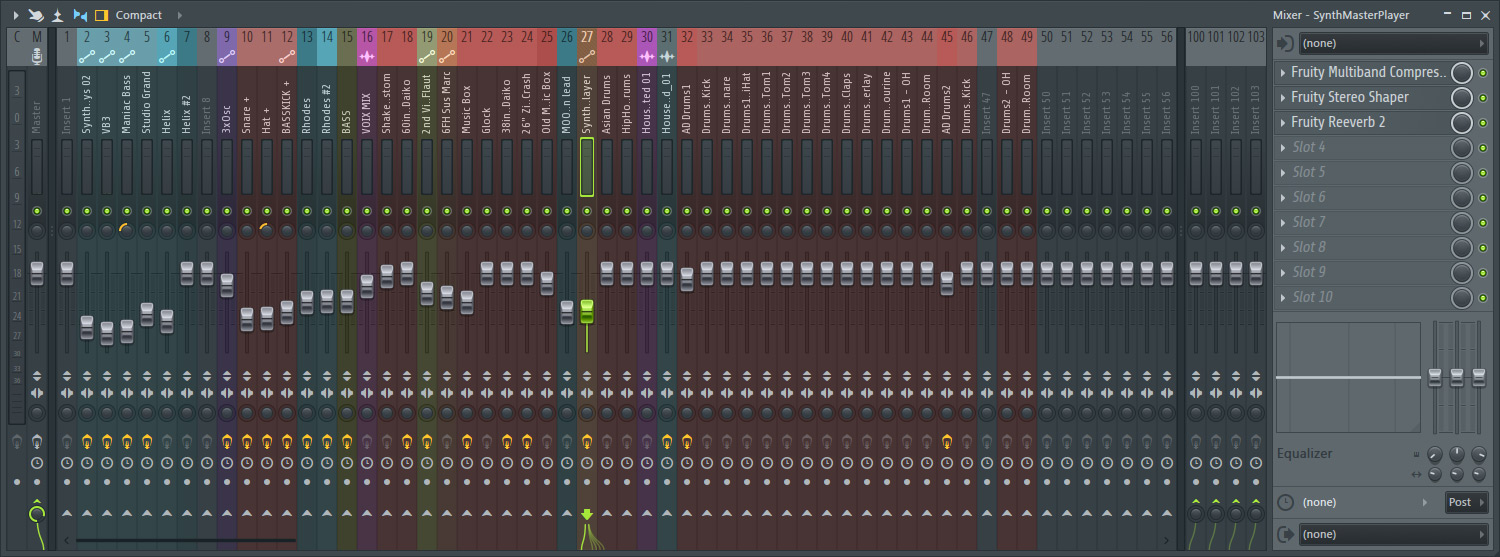This screenshot has height=557, width=1500.
Task: Click the waveform icon on track 30
Action: (647, 57)
